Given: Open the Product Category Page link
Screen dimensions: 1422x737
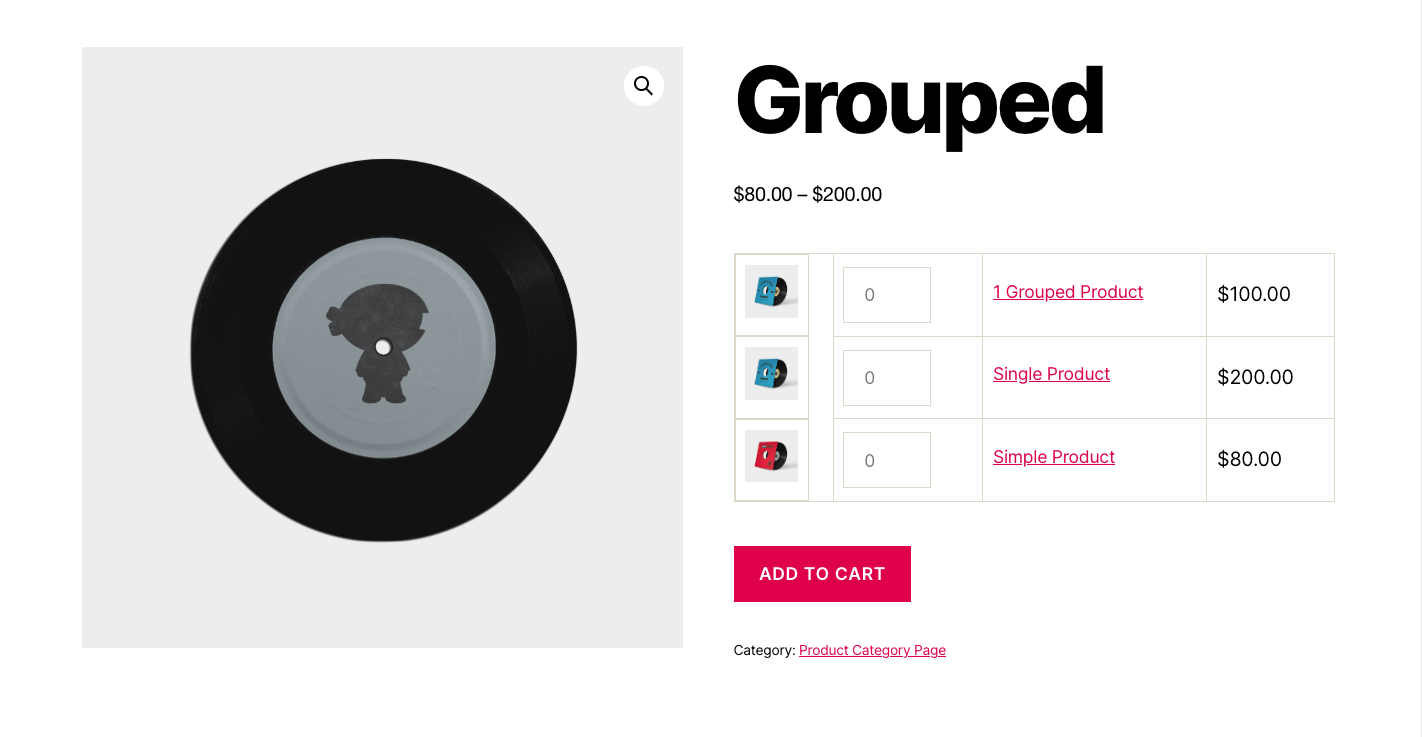Looking at the screenshot, I should tap(872, 650).
